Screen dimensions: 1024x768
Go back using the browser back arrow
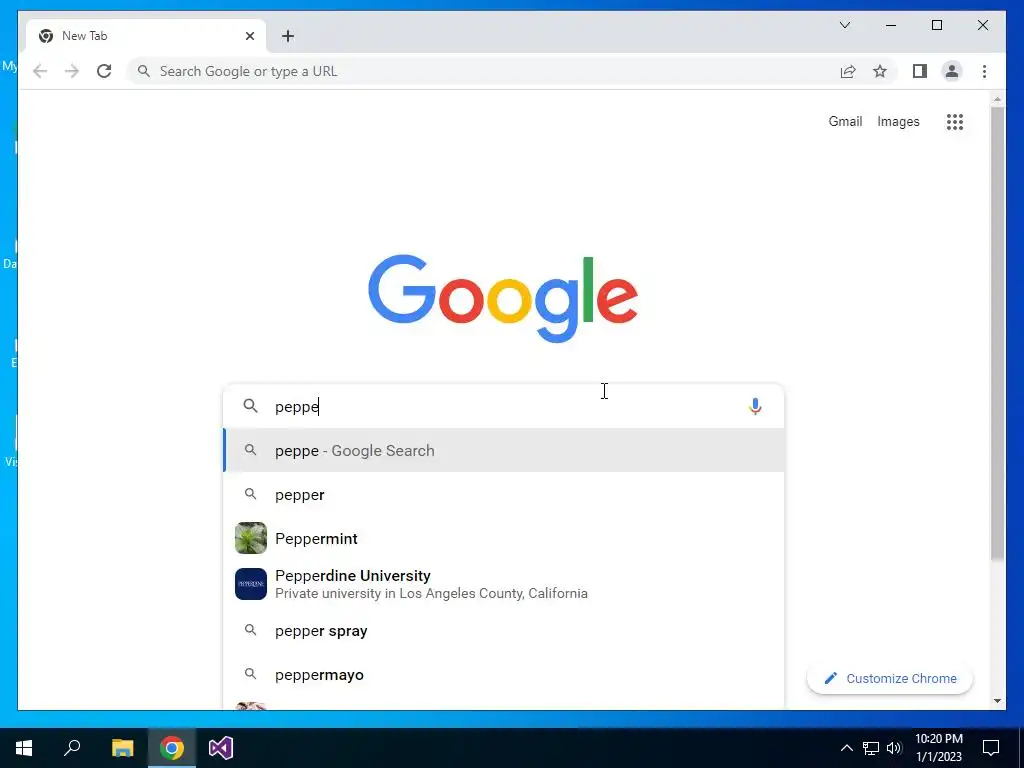point(40,71)
